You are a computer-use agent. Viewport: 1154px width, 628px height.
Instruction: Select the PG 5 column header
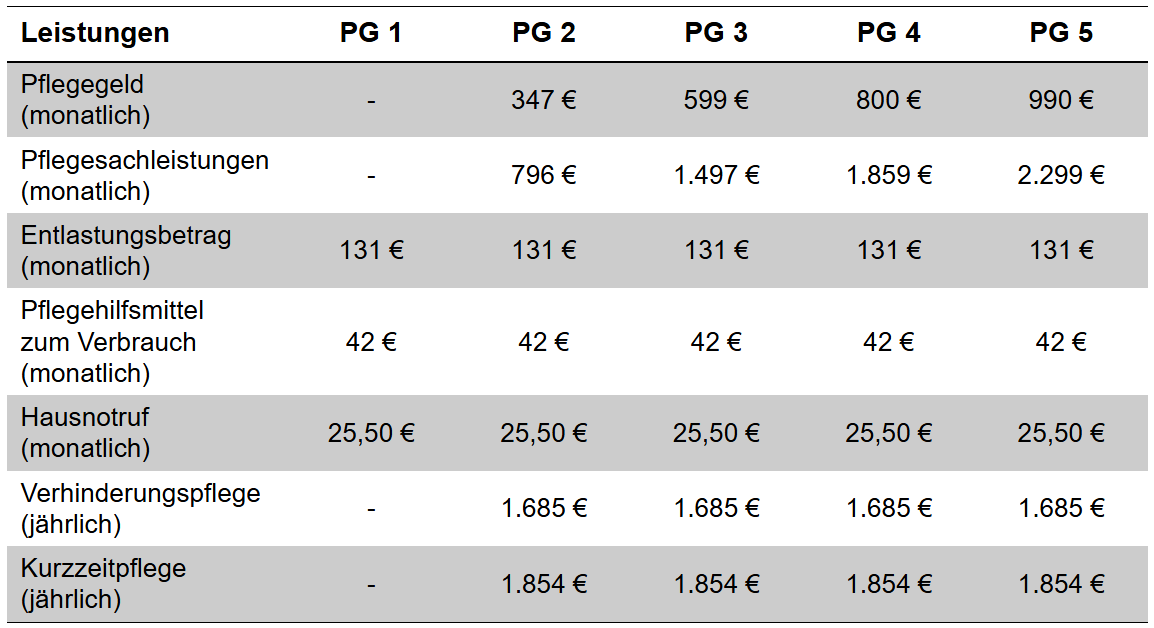pos(1061,33)
